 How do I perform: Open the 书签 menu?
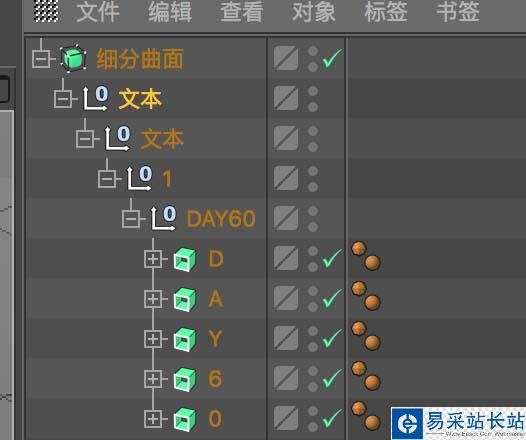[458, 12]
